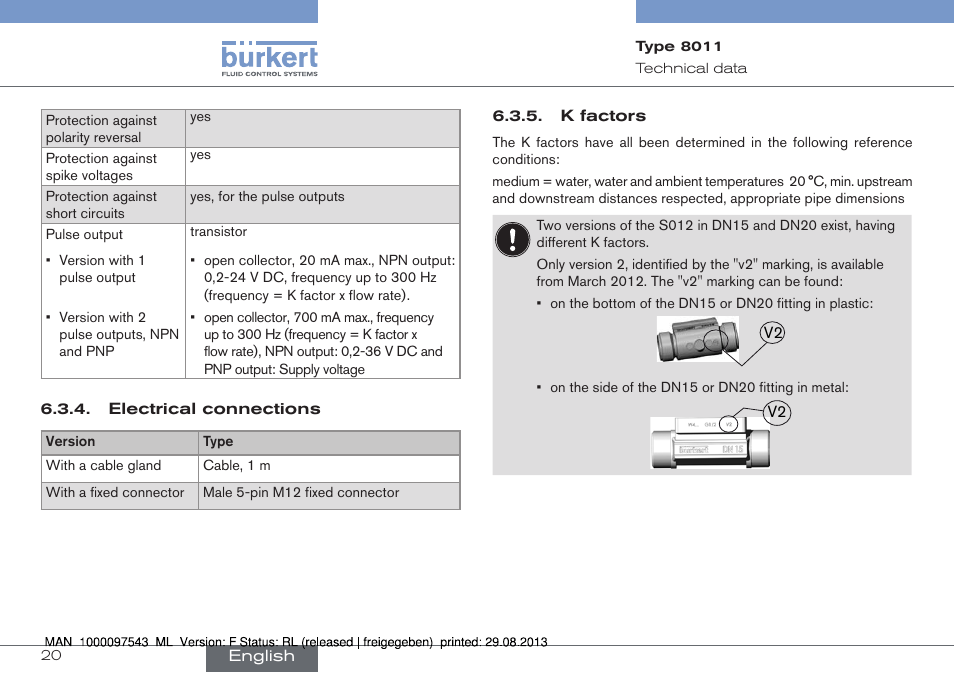Click the English language tab
This screenshot has height=673, width=954.
(262, 657)
